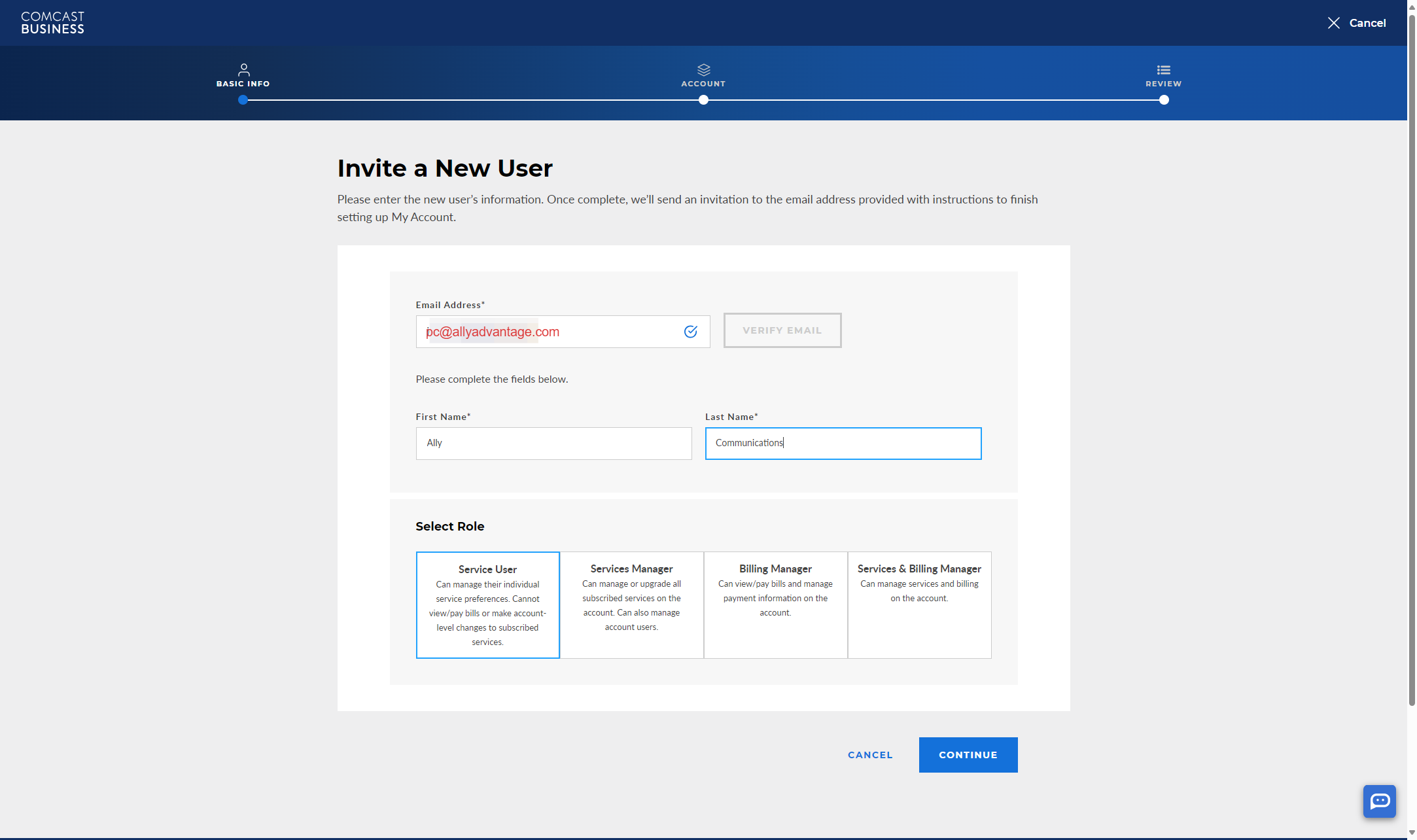Click the VERIFY EMAIL button
1417x840 pixels.
(x=782, y=330)
